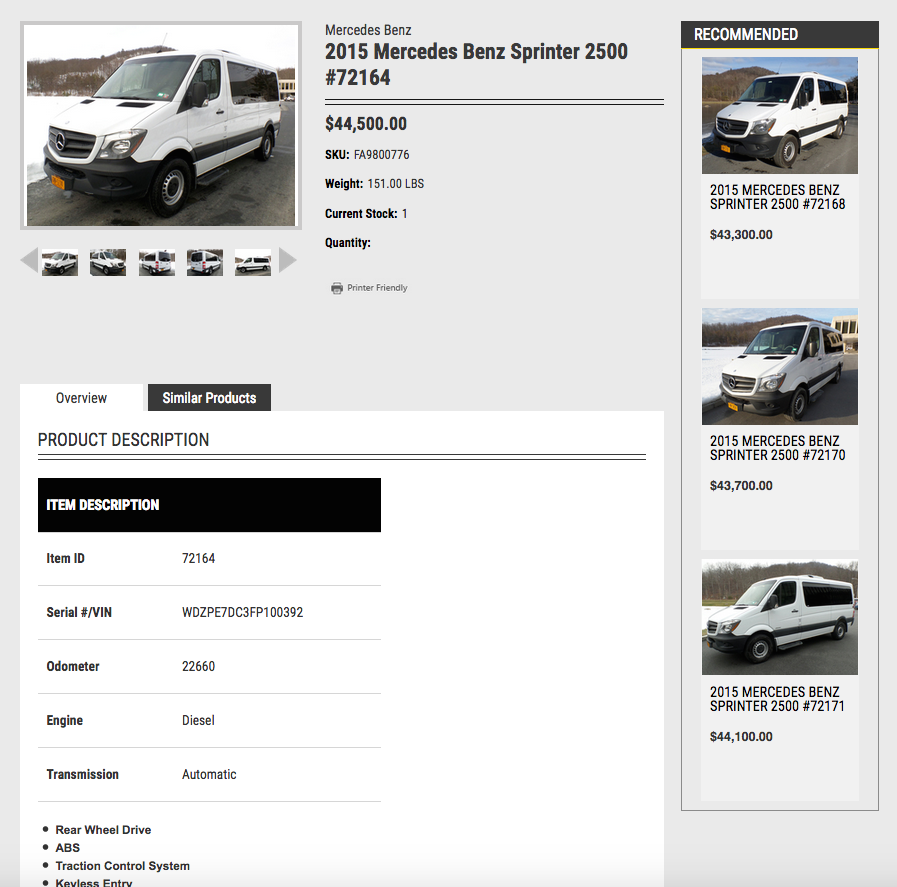Click the product title heading #72164
This screenshot has width=897, height=887.
click(476, 64)
